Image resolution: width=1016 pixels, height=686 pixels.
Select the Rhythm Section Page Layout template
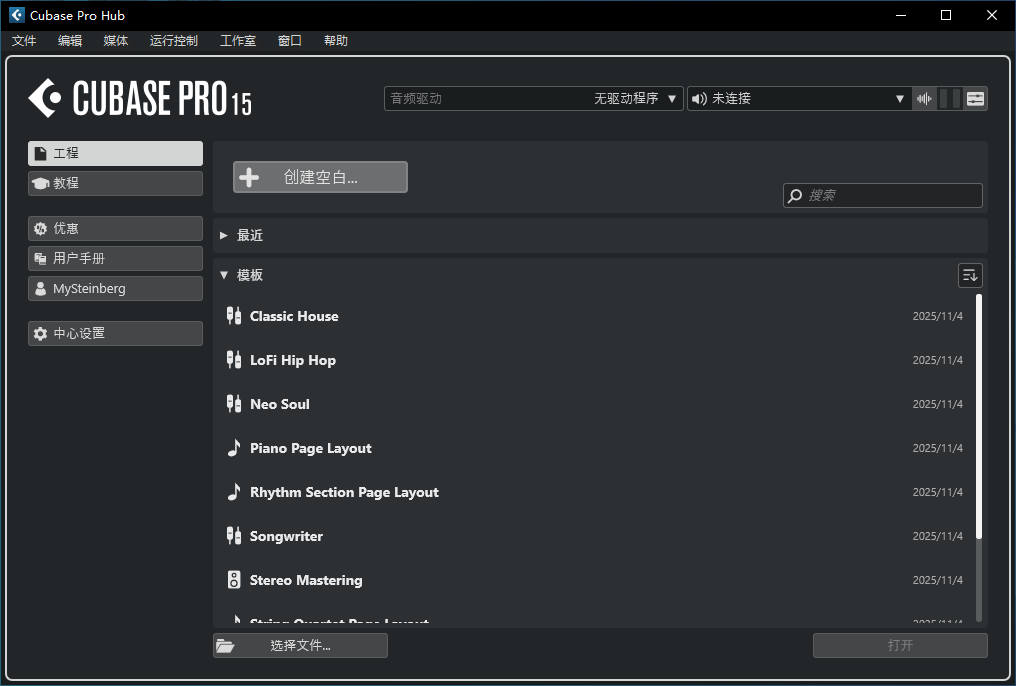tap(594, 492)
